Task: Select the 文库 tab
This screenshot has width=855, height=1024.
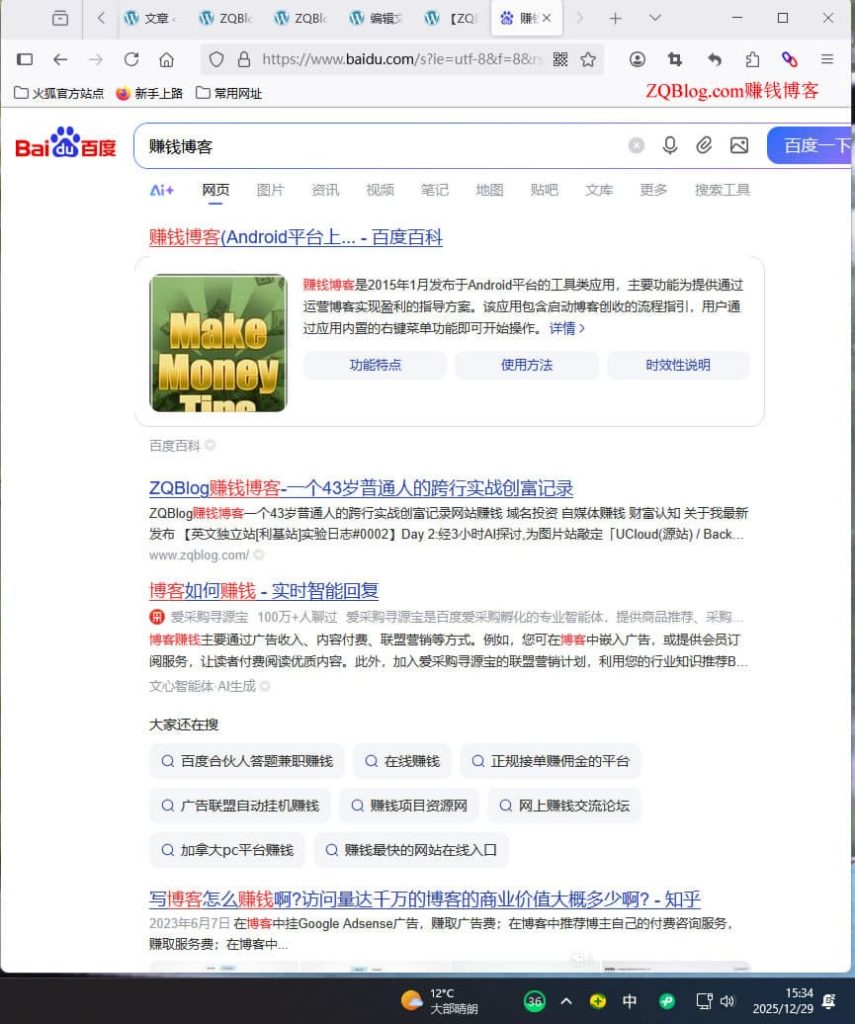Action: pos(599,189)
